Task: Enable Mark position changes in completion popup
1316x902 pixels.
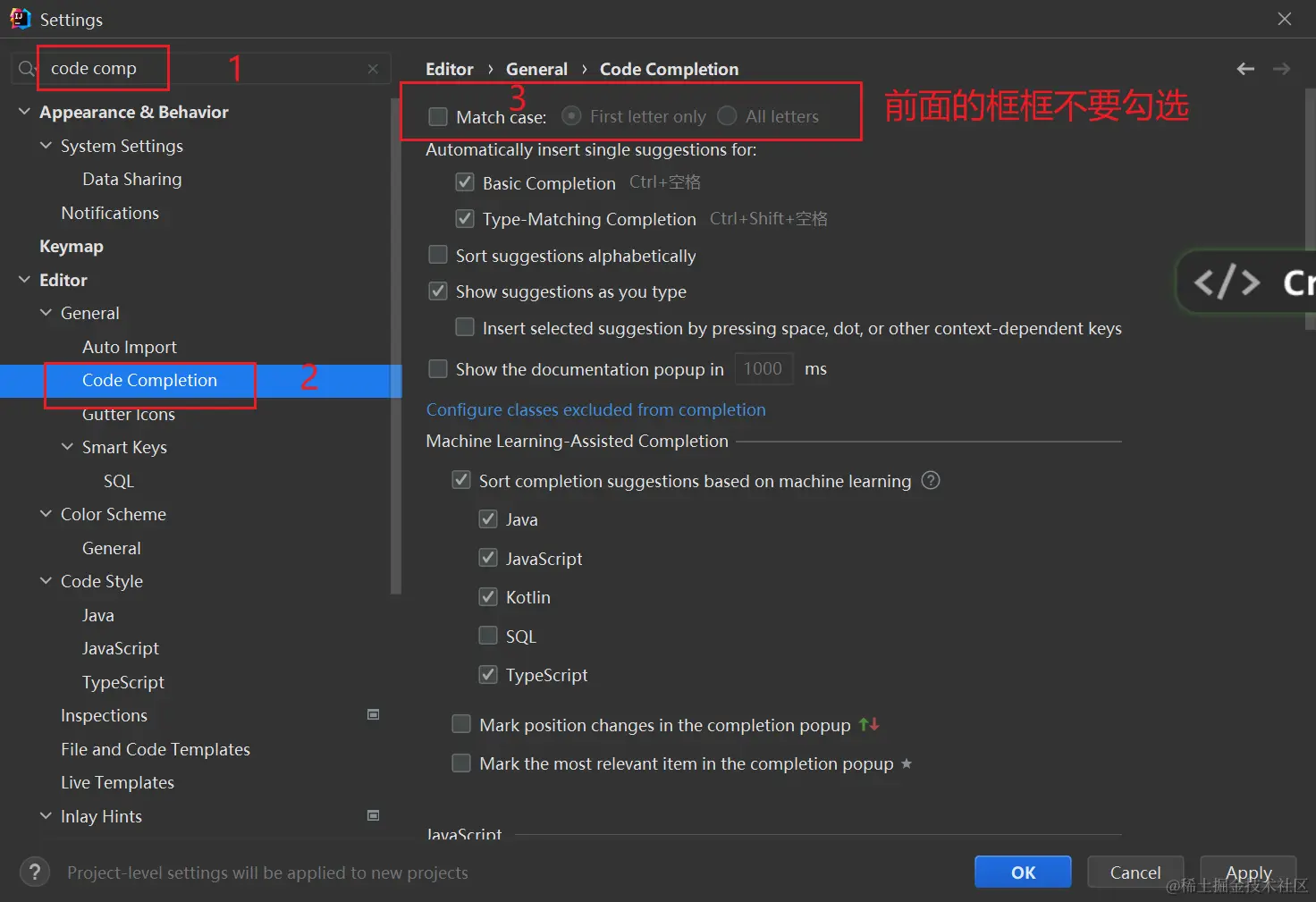Action: [x=461, y=724]
